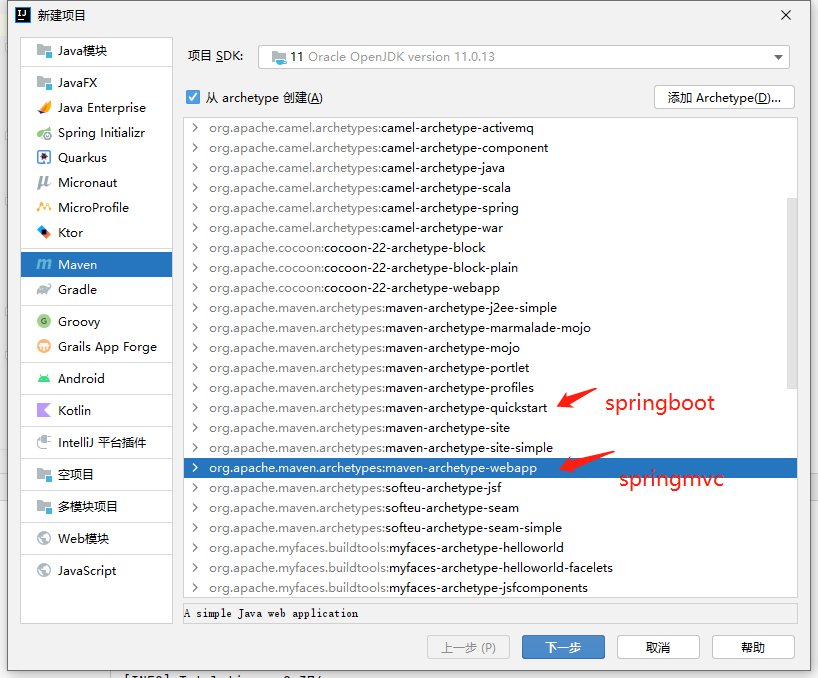Select Micronaut project type

[97, 183]
